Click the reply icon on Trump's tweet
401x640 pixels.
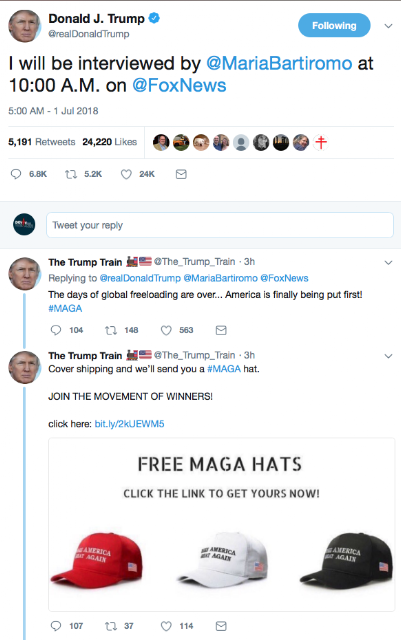[16, 174]
